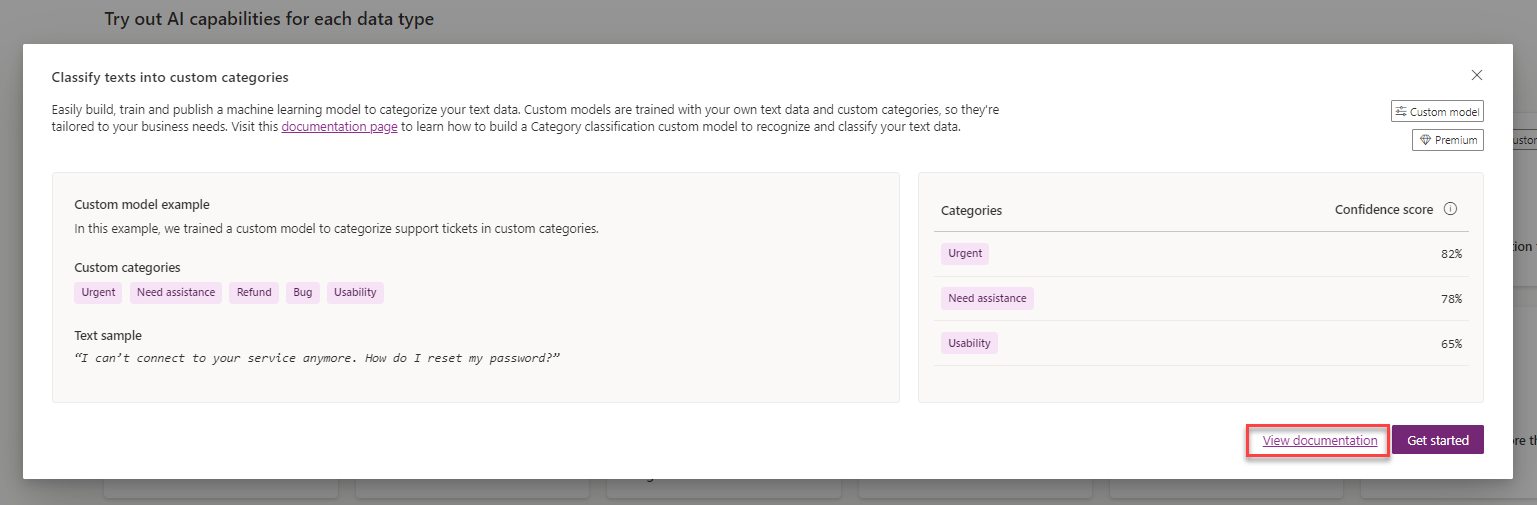Click the Urgent result row tag
Viewport: 1537px width, 505px height.
(x=965, y=254)
